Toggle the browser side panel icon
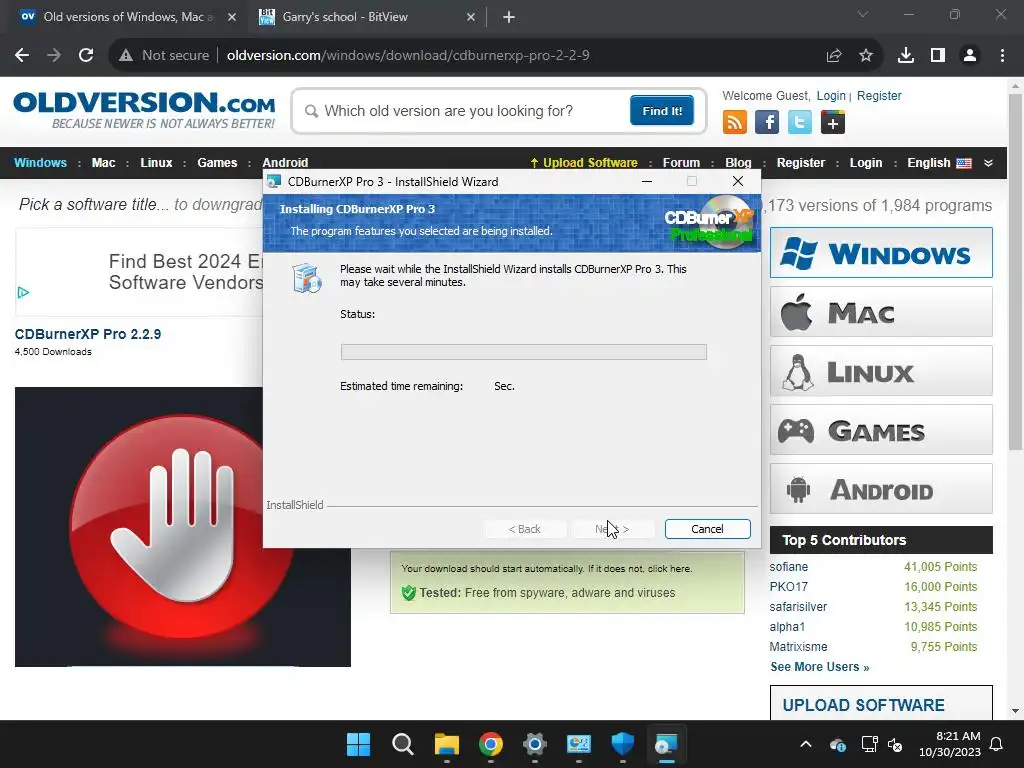The width and height of the screenshot is (1024, 768). (x=938, y=56)
